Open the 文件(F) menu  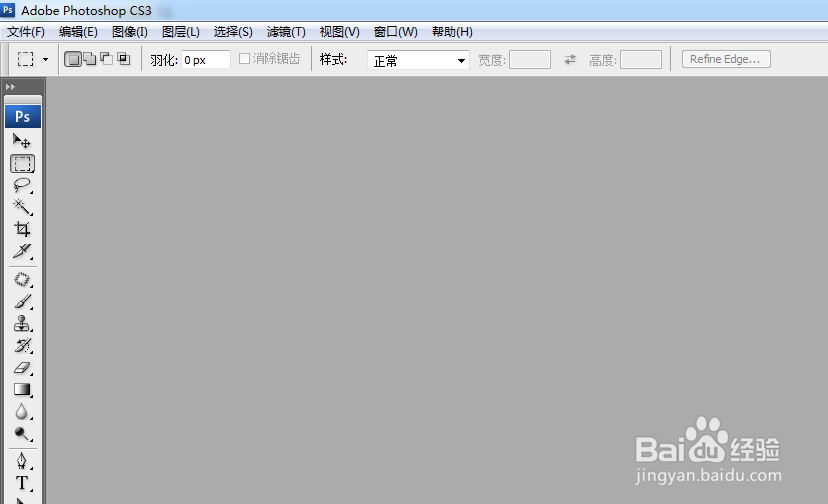pyautogui.click(x=25, y=32)
